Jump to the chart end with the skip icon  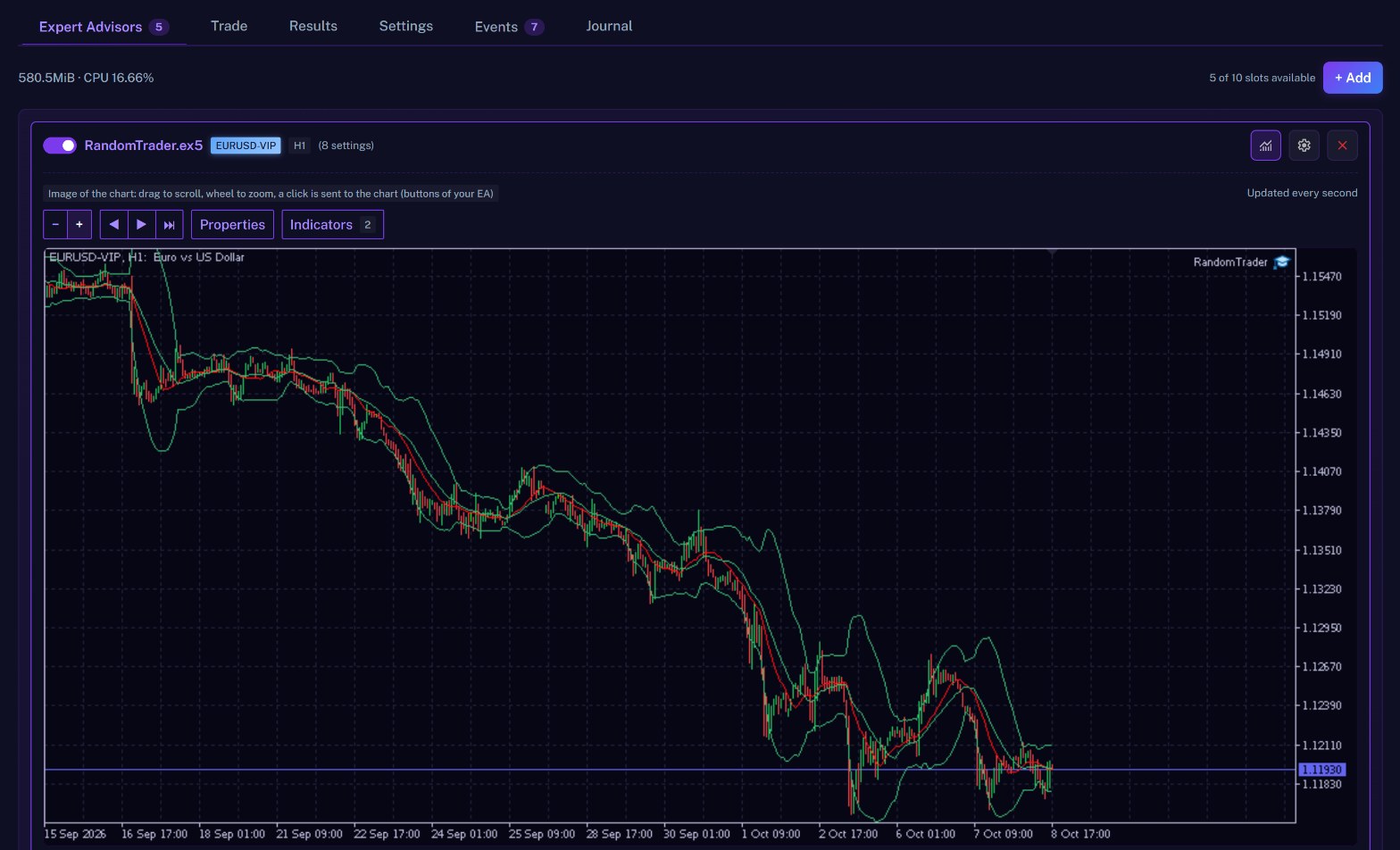pos(170,225)
